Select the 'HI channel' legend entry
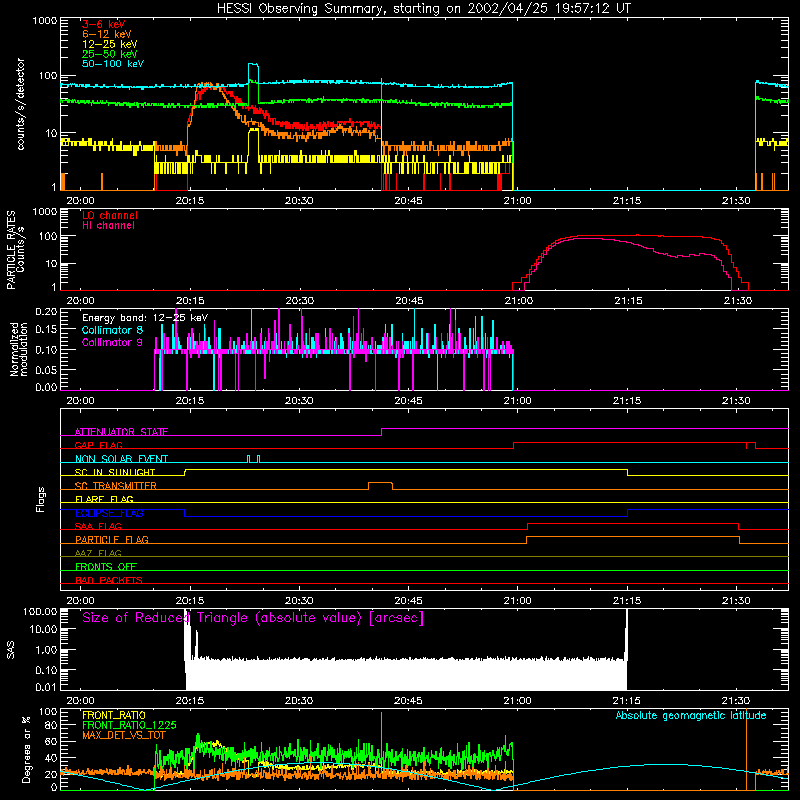 (x=108, y=226)
